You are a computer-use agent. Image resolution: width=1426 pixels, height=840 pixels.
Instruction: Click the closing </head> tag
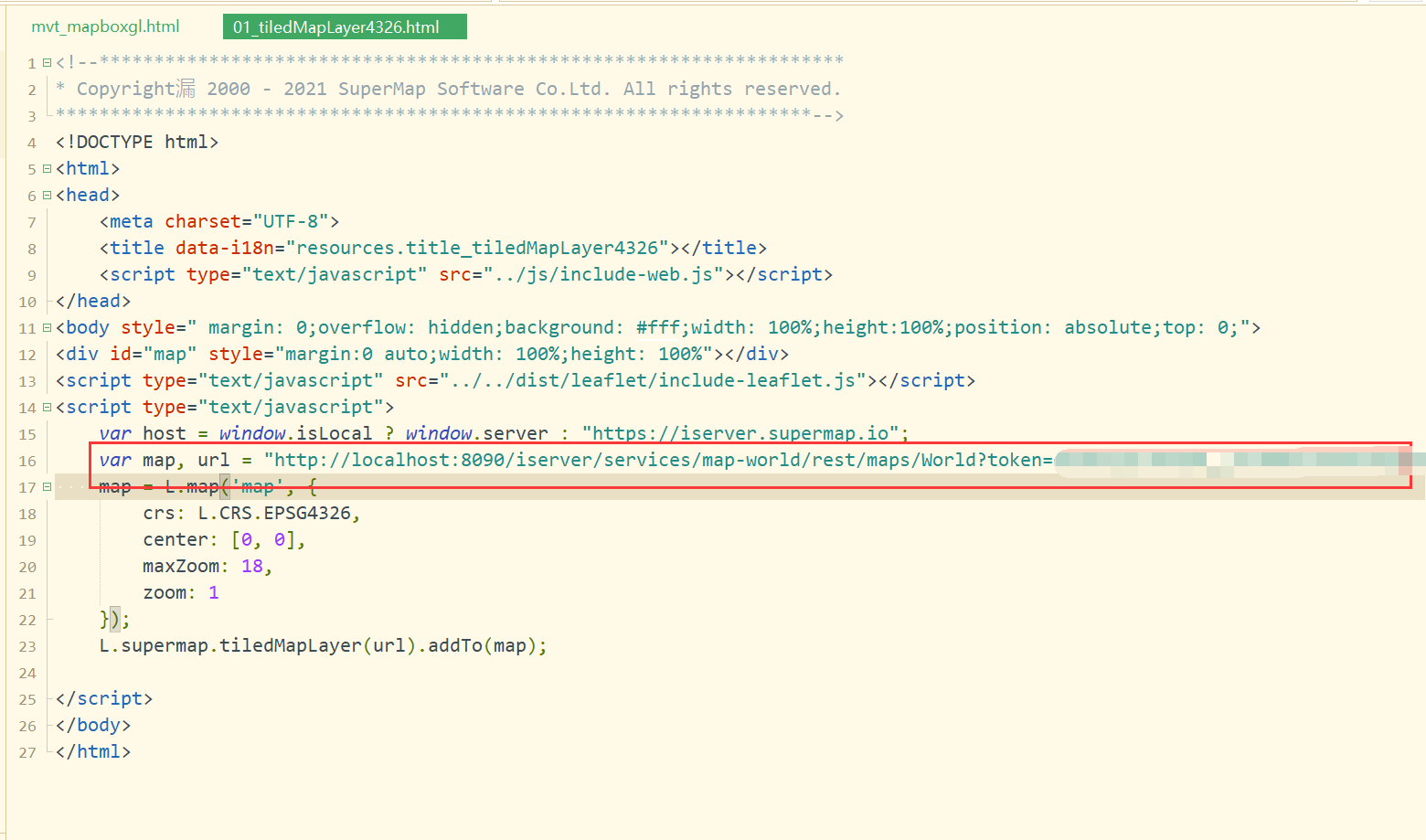(93, 301)
